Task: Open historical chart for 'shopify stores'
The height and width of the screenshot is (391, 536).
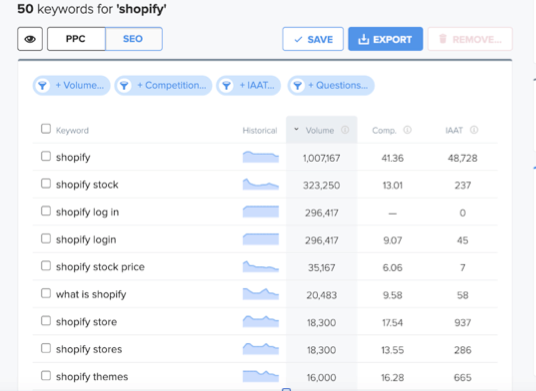Action: click(x=261, y=349)
